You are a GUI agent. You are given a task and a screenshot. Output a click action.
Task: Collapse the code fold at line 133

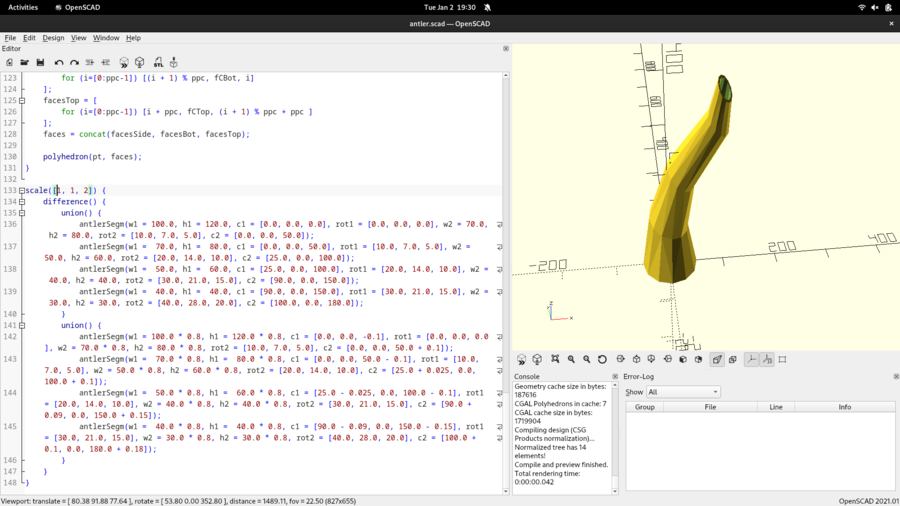(22, 190)
